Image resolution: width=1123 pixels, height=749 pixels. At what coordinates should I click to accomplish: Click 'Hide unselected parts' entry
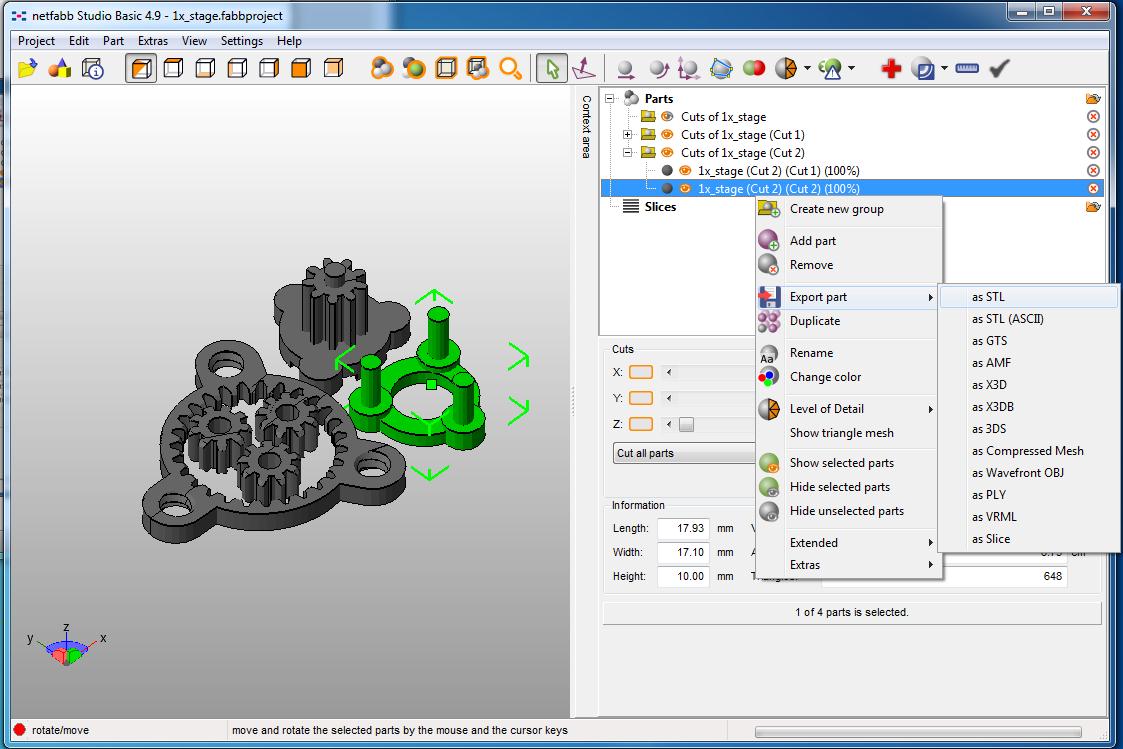point(849,511)
